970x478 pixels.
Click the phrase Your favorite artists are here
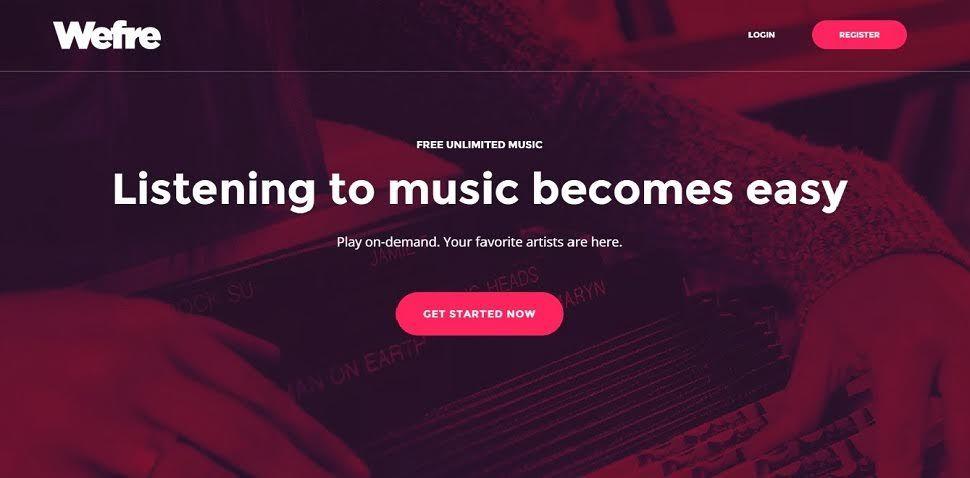(533, 242)
